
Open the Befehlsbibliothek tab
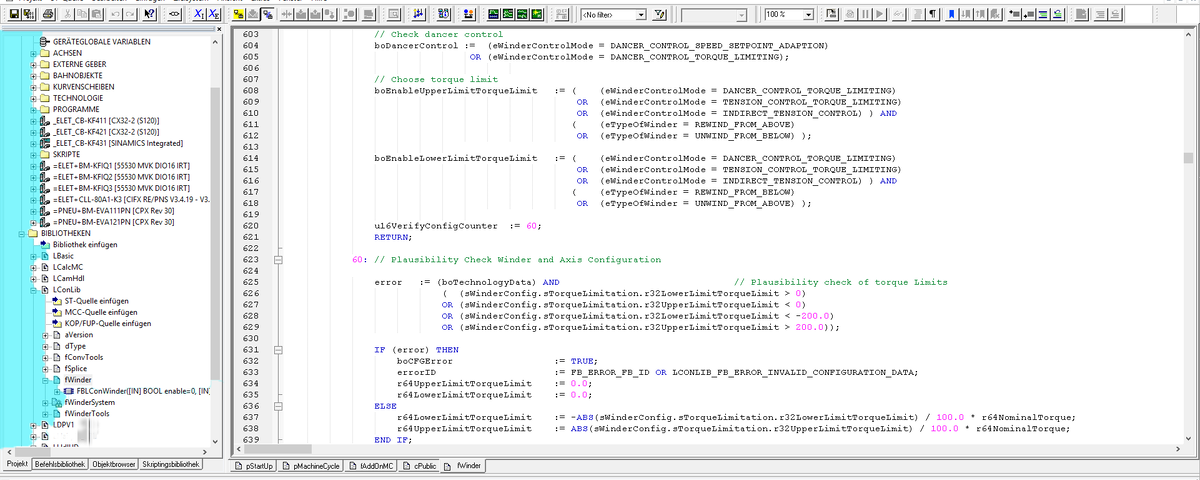click(x=60, y=465)
